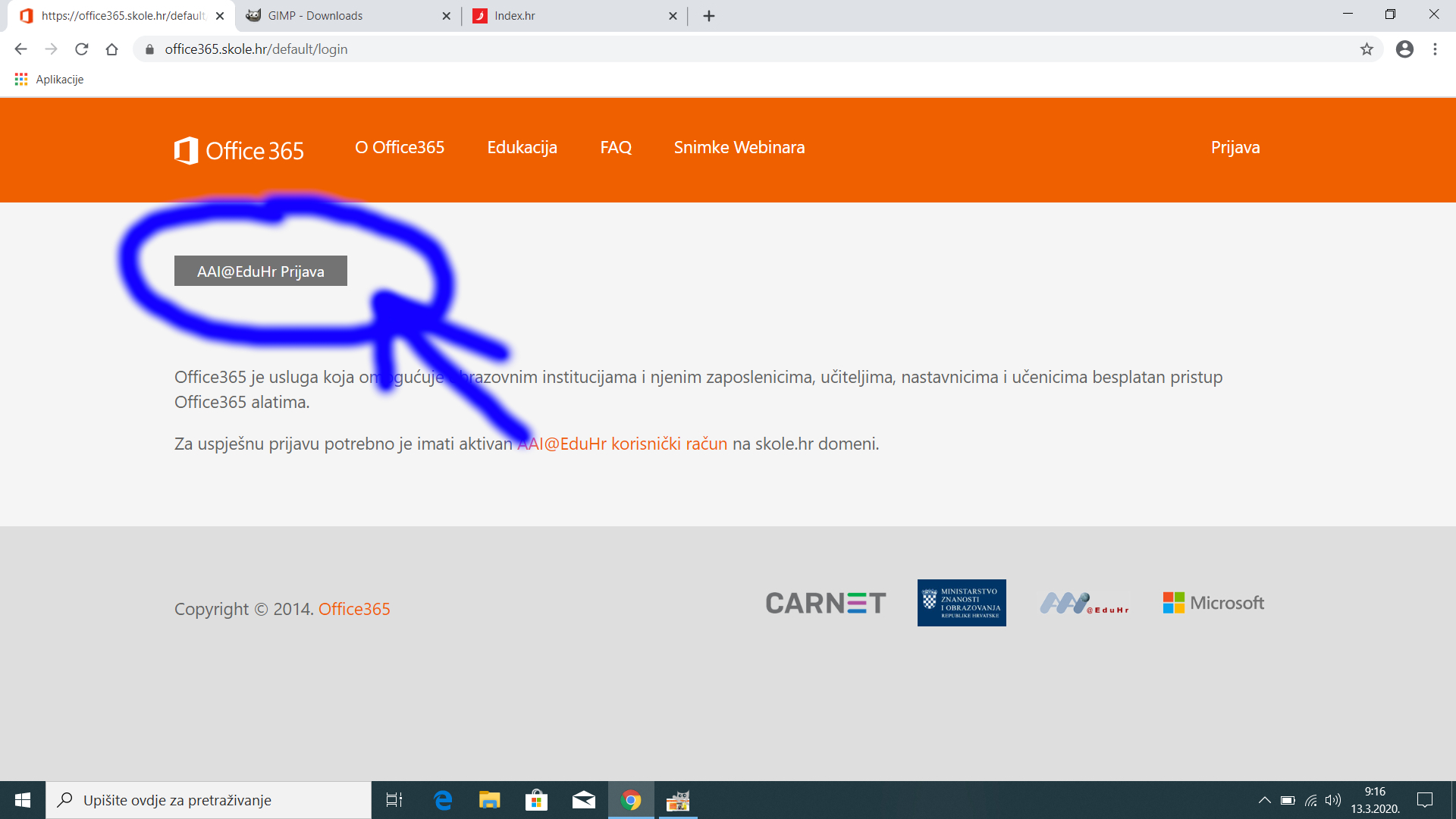Reload the current page

click(x=82, y=49)
